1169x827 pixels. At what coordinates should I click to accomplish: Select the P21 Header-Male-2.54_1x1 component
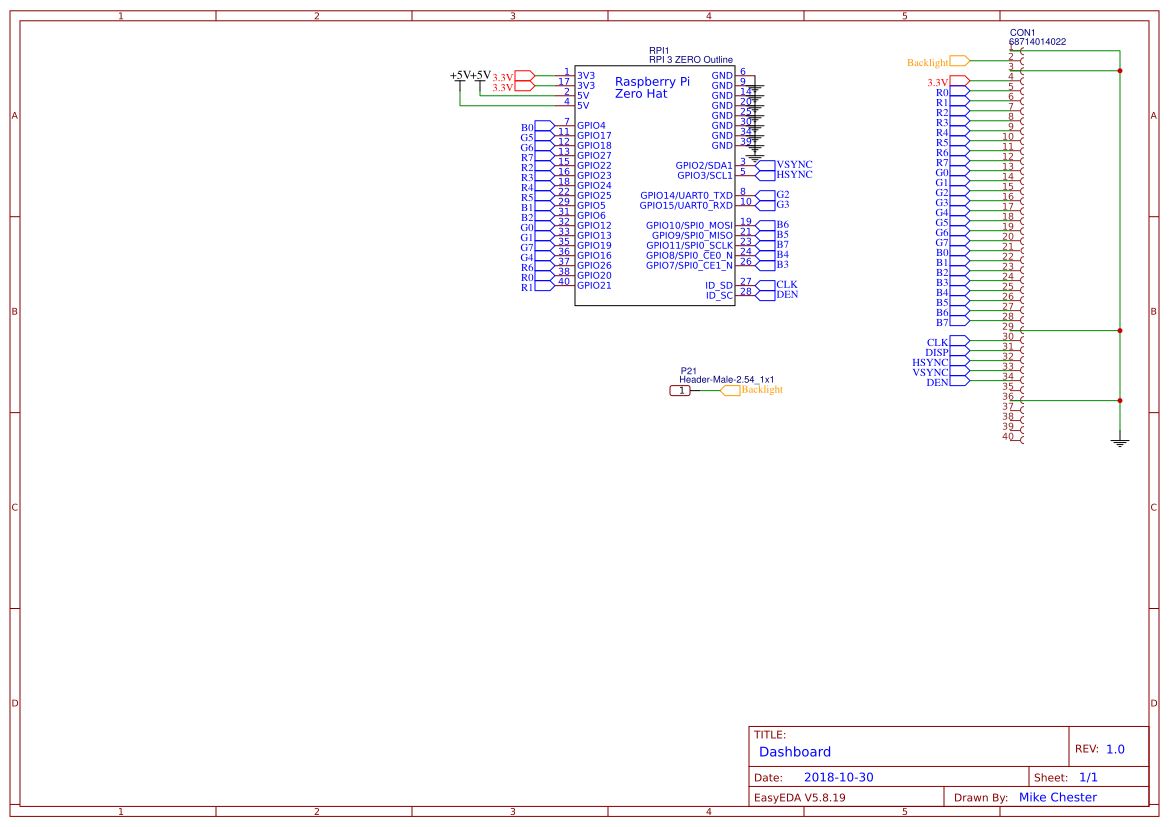click(680, 392)
